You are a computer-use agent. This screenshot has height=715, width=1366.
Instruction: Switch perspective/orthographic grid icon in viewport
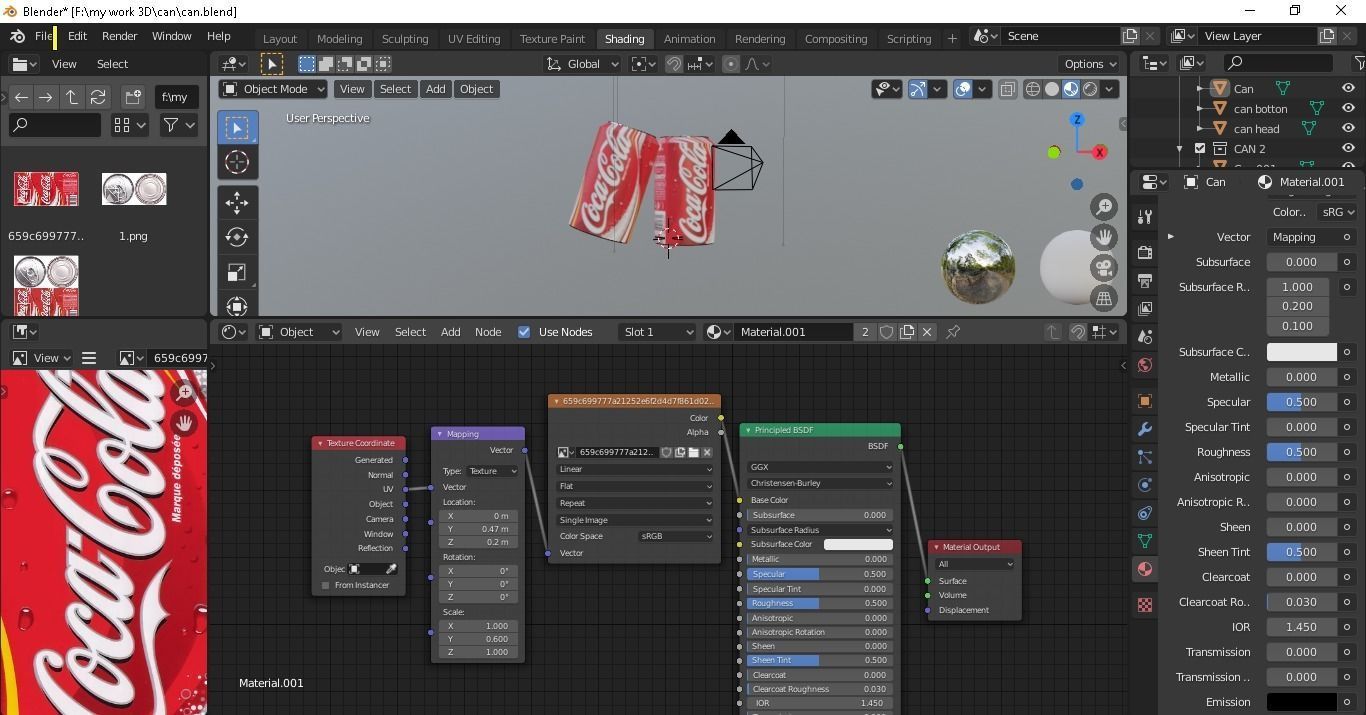coord(1104,298)
